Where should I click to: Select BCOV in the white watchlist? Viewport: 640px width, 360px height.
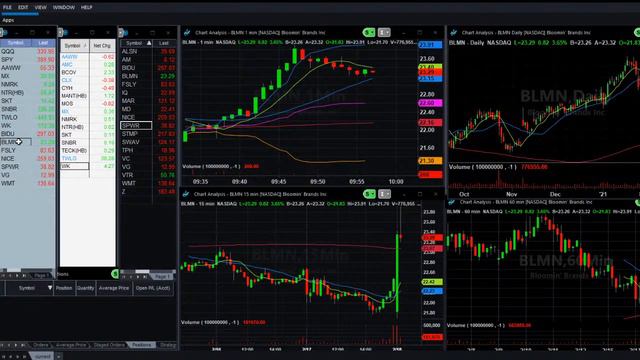pyautogui.click(x=69, y=72)
